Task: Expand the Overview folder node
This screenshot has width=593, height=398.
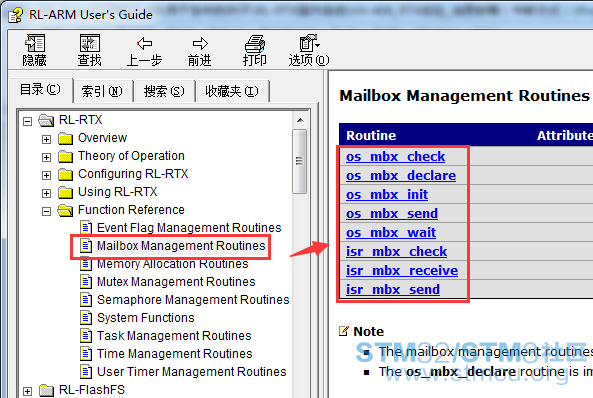Action: click(46, 139)
